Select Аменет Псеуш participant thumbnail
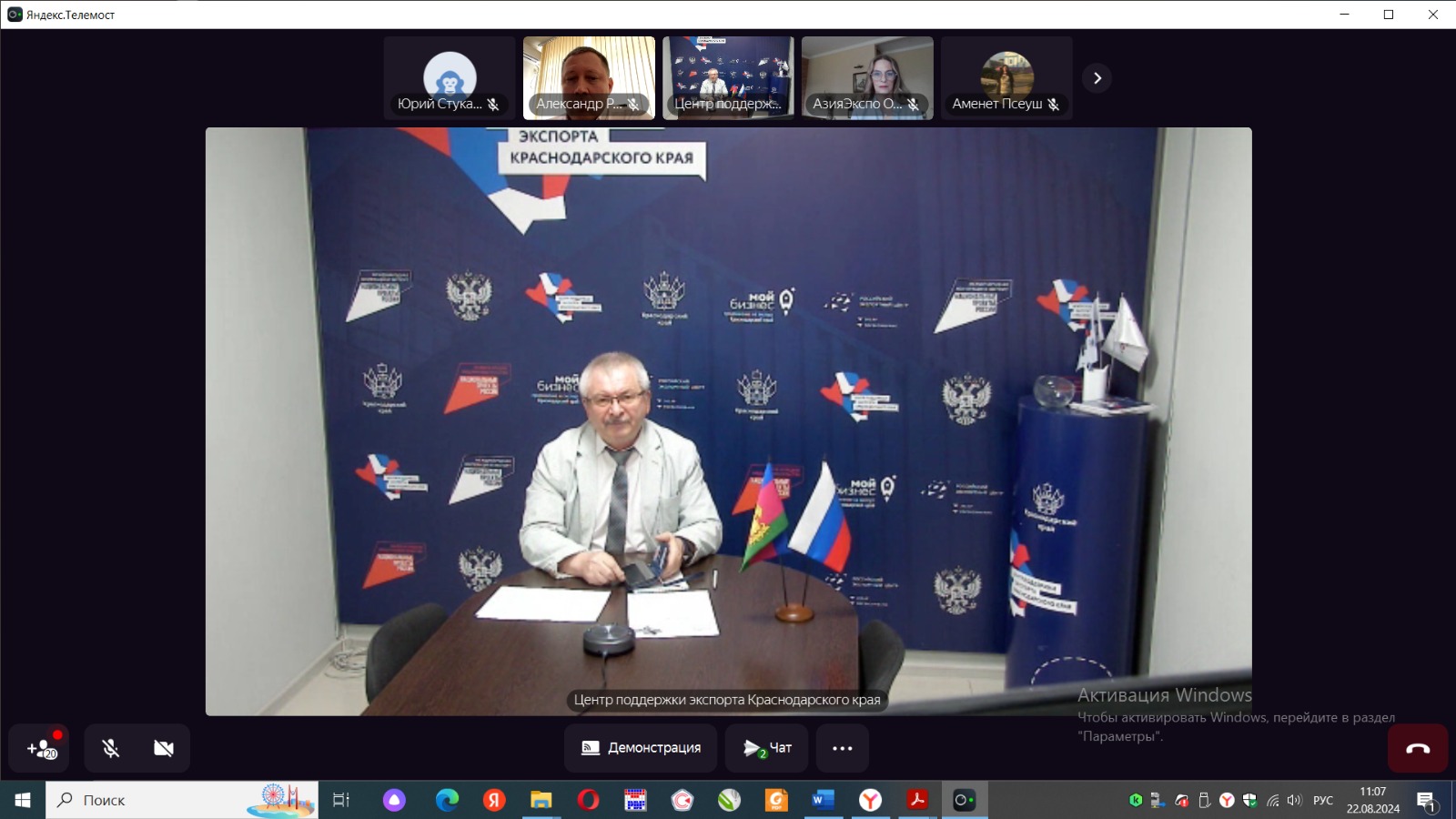The image size is (1456, 819). click(x=1006, y=78)
